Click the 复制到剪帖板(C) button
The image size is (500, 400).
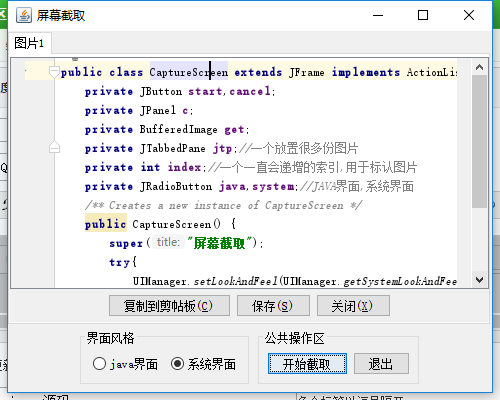[x=169, y=306]
